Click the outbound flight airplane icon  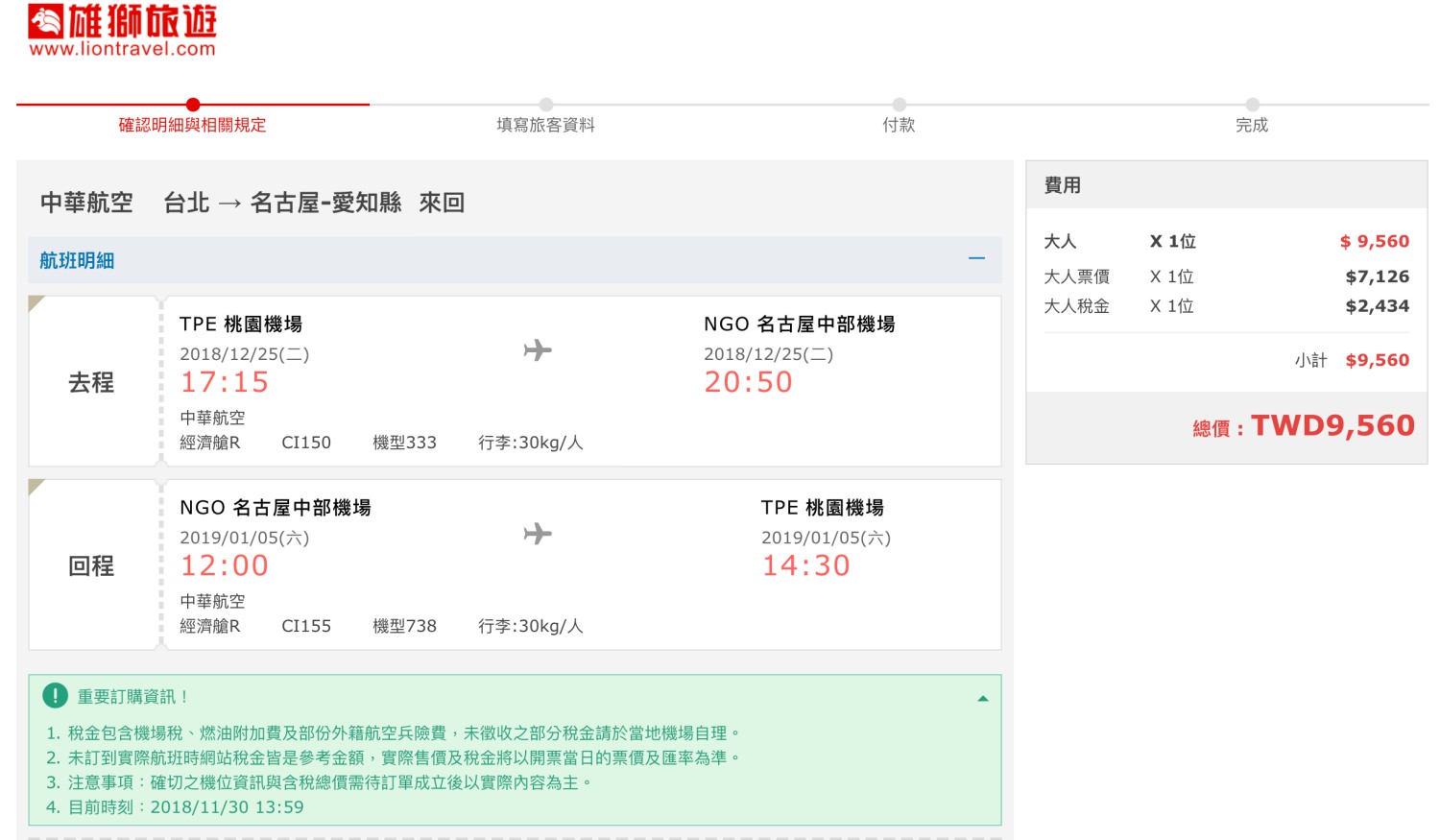pos(538,350)
